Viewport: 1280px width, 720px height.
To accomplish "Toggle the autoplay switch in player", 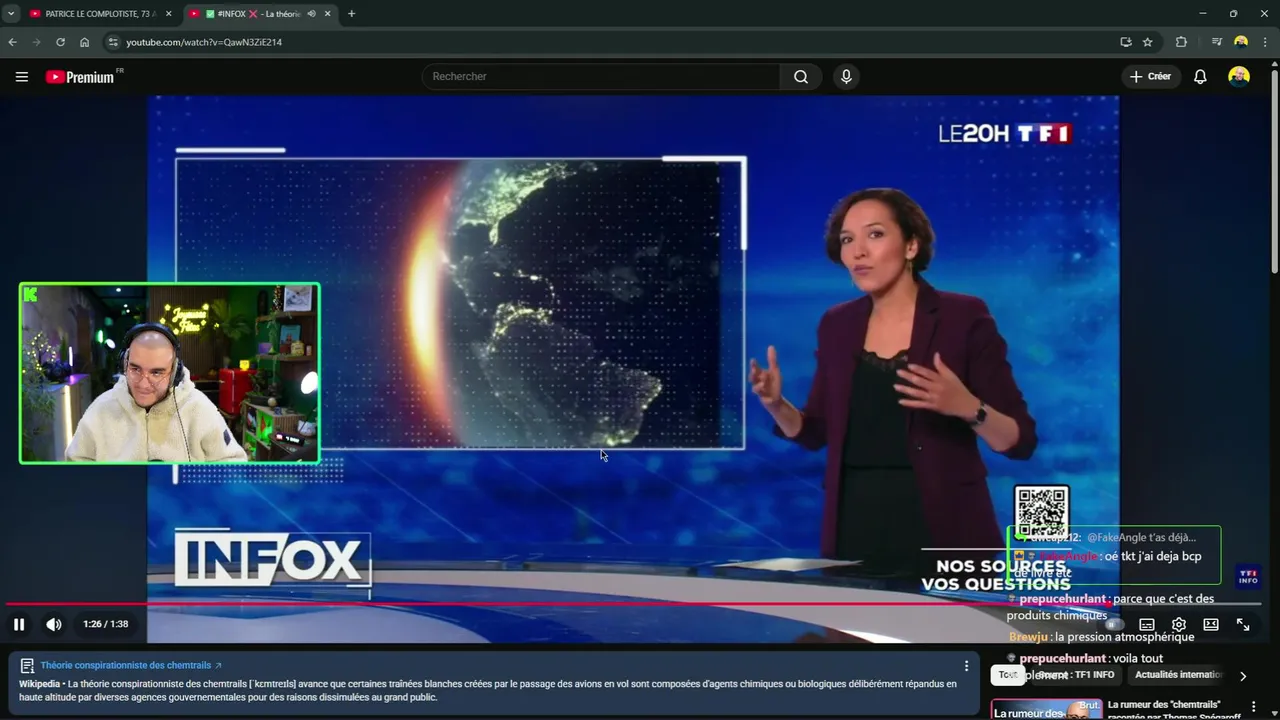I will point(1113,624).
